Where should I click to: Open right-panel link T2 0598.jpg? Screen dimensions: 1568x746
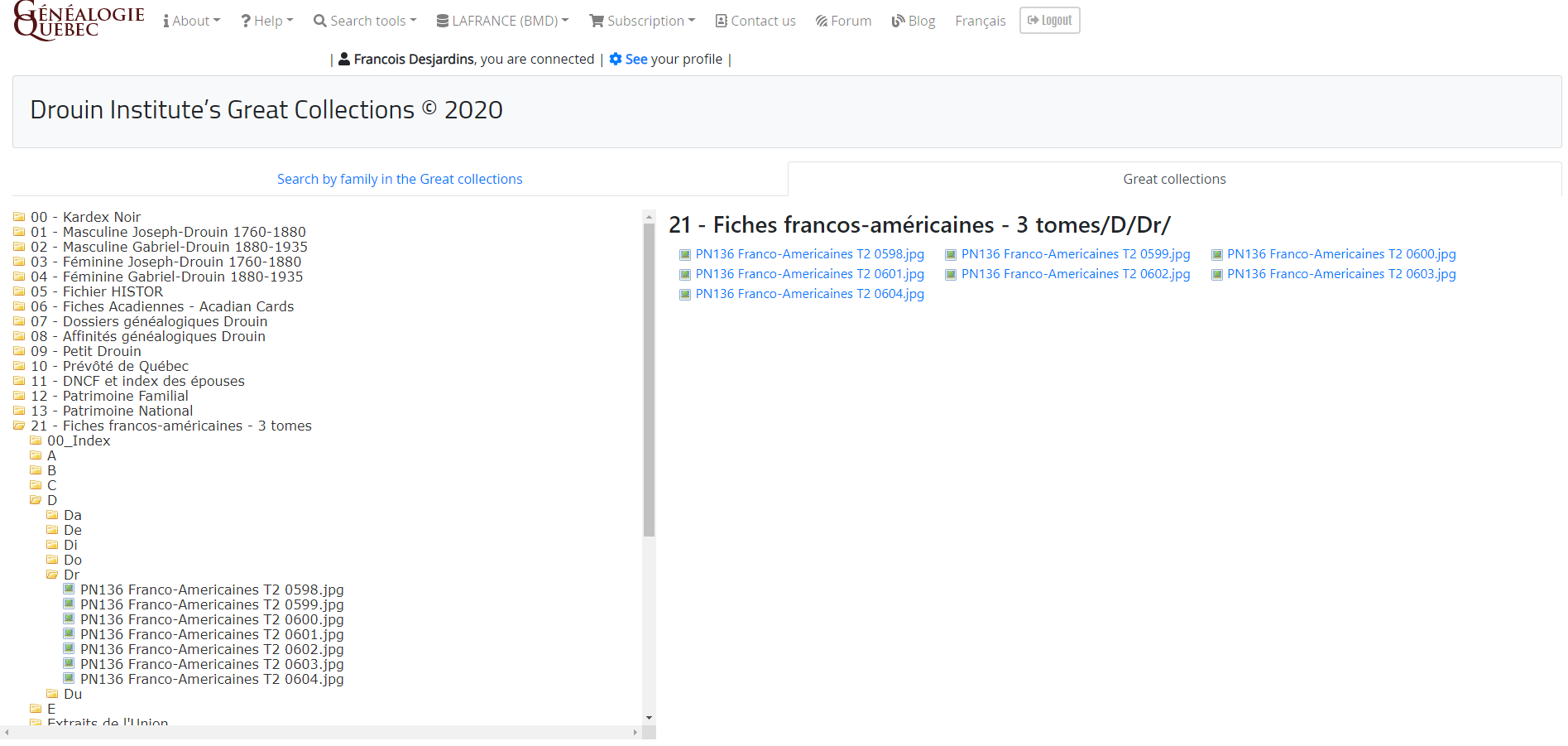[x=809, y=254]
